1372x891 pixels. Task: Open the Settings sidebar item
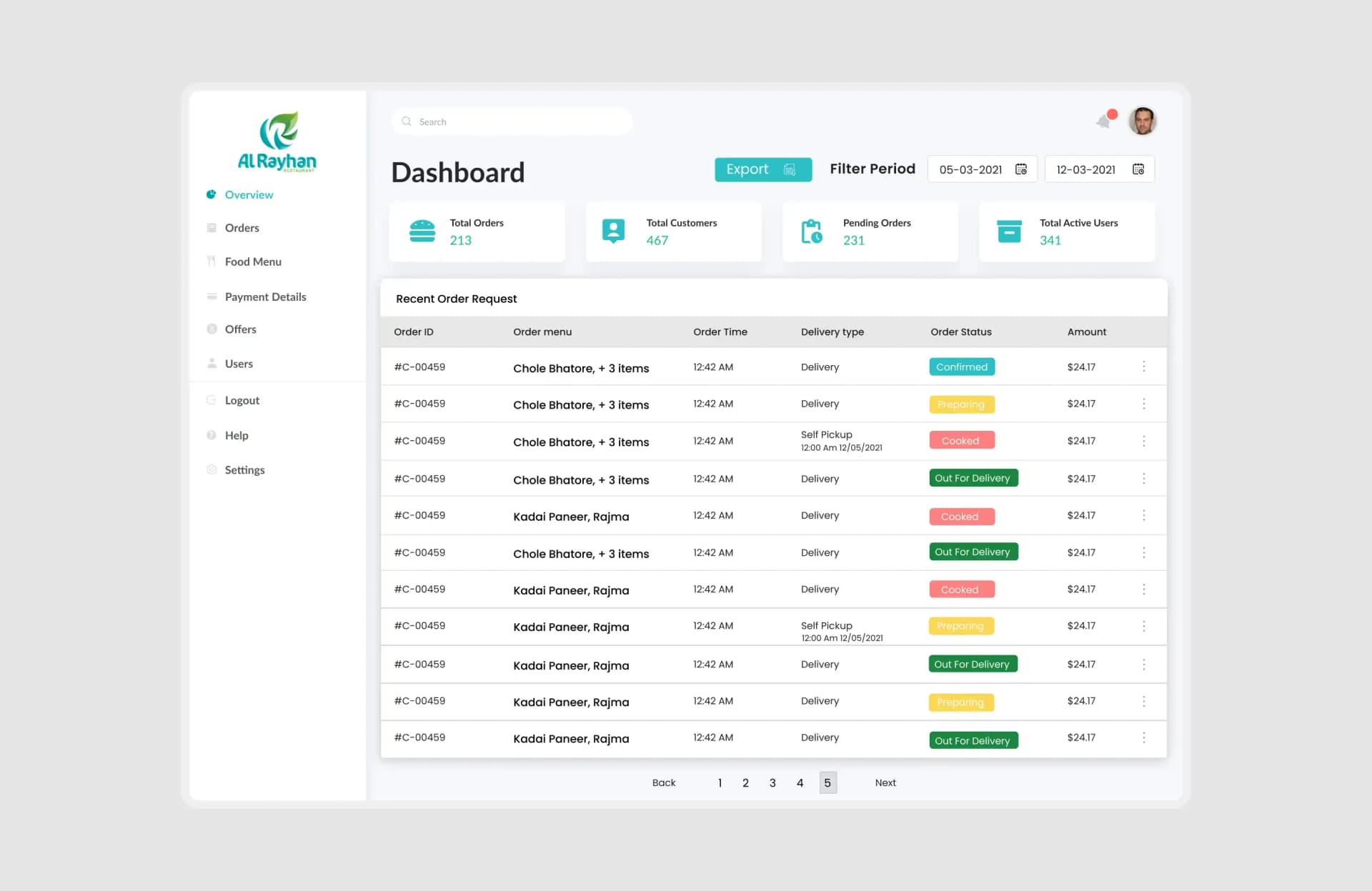244,470
